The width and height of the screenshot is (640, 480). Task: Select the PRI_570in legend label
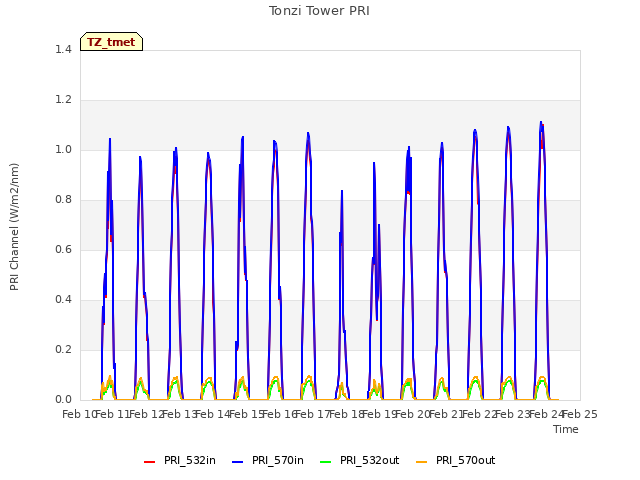(x=278, y=460)
